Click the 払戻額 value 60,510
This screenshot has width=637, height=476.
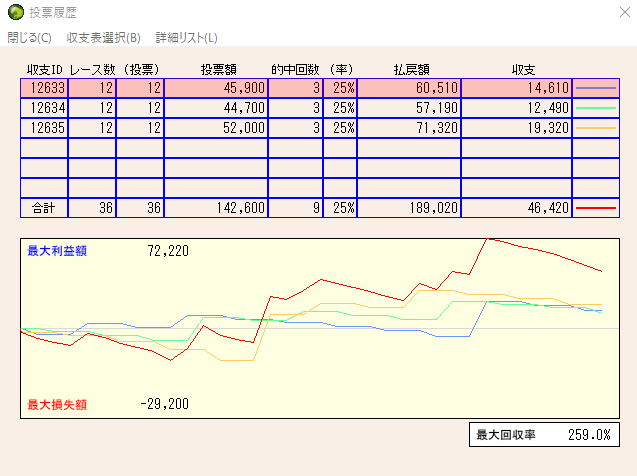437,88
